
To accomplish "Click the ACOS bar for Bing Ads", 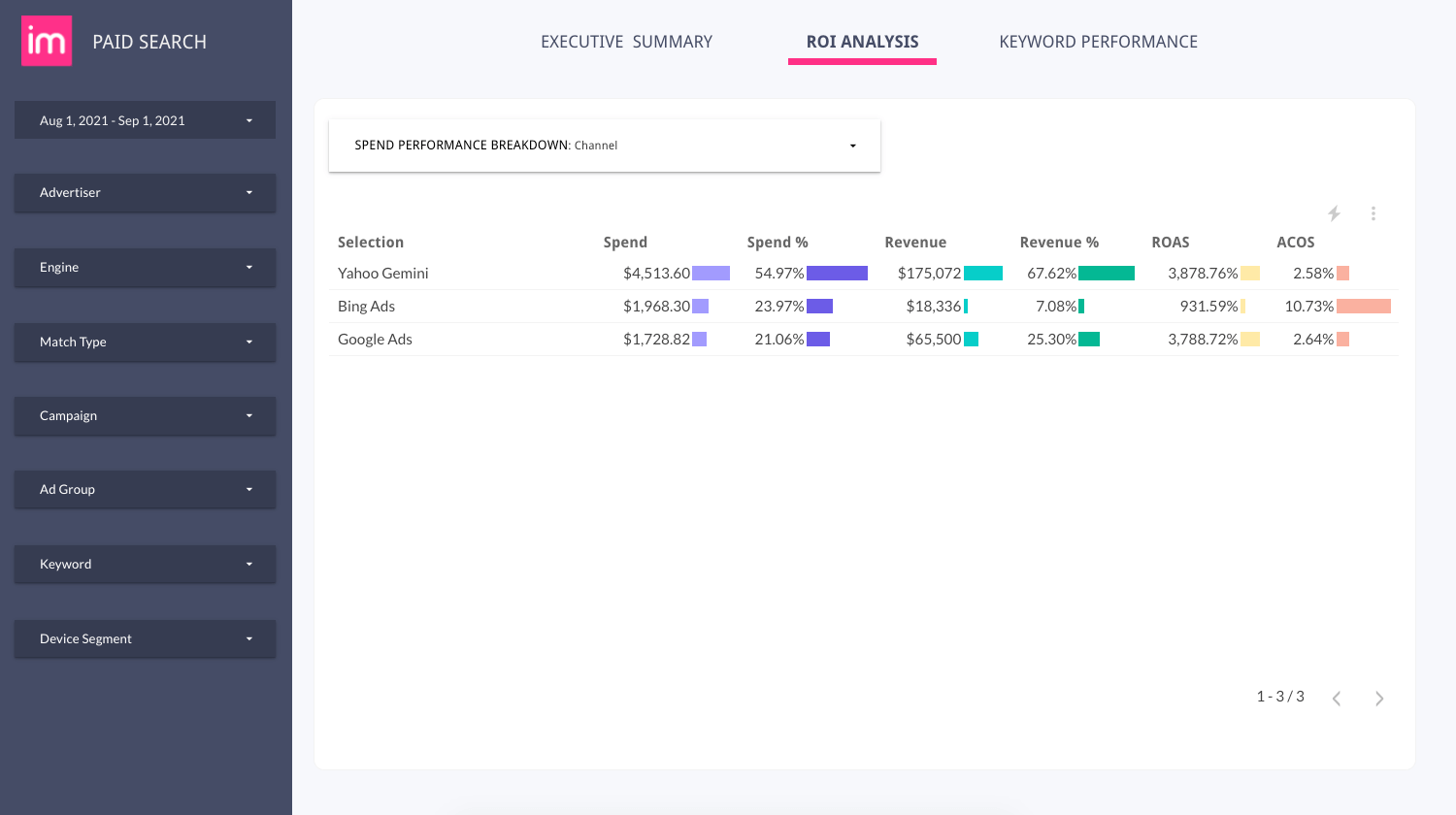I will pyautogui.click(x=1362, y=306).
